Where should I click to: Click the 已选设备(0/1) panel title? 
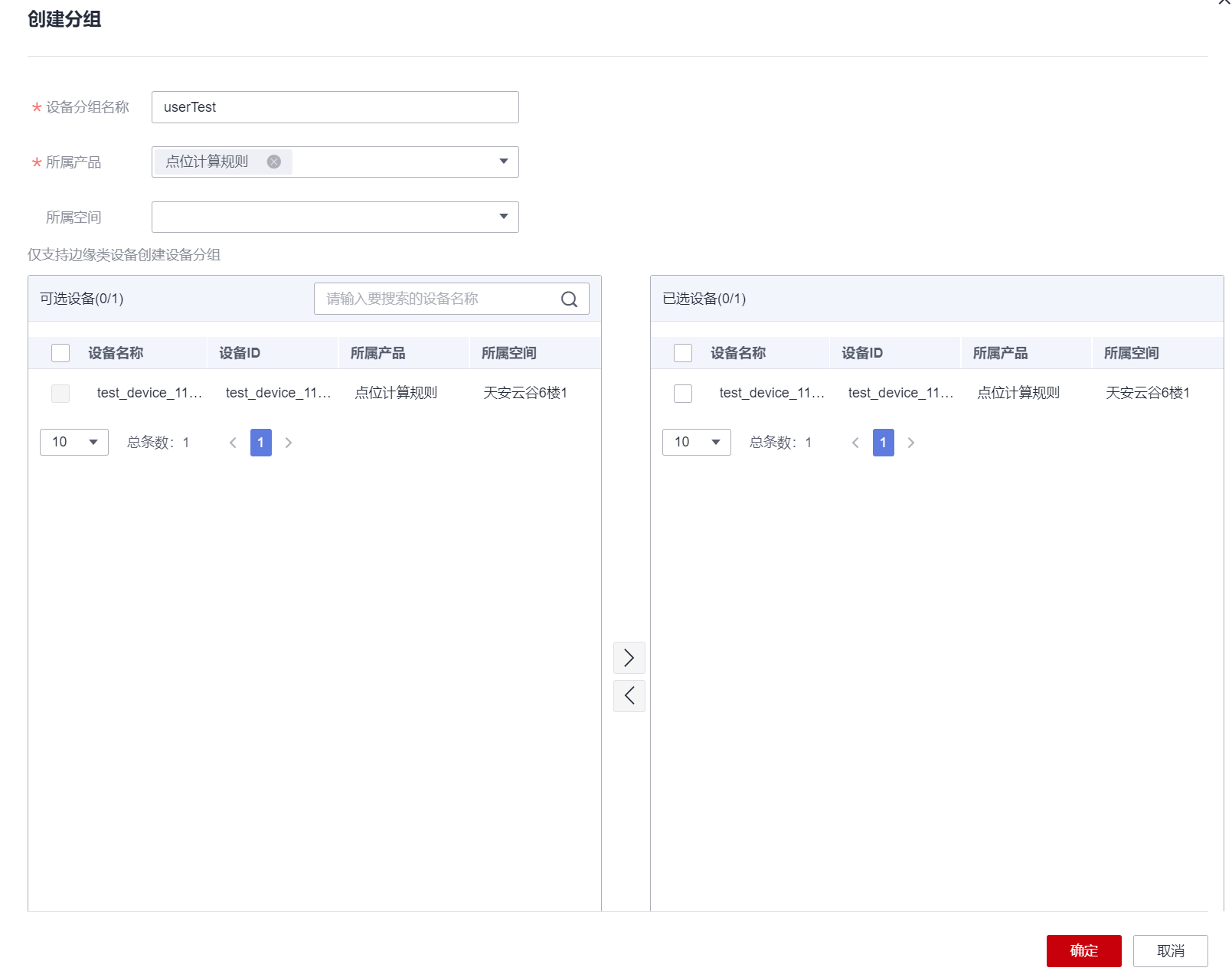click(704, 299)
